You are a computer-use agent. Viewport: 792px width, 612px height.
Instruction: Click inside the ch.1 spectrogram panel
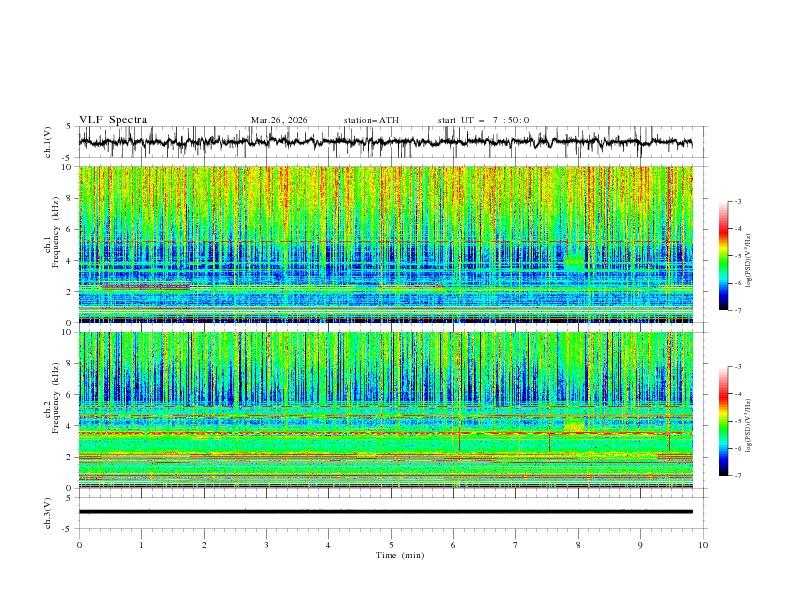click(x=385, y=244)
